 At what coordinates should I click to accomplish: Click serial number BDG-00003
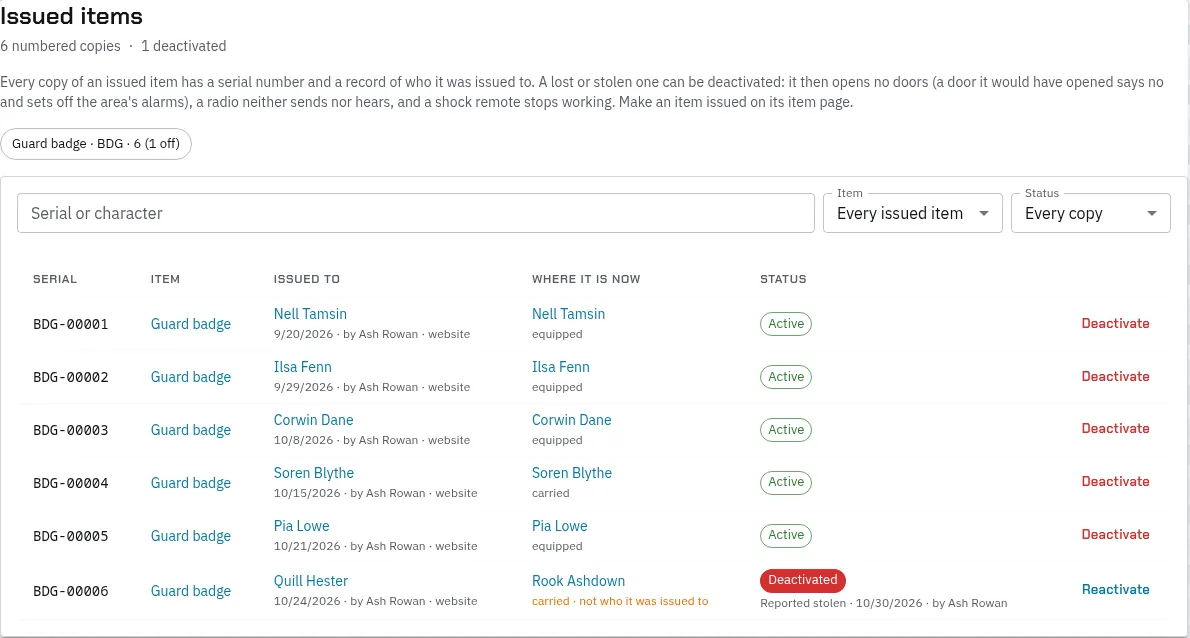pyautogui.click(x=71, y=430)
